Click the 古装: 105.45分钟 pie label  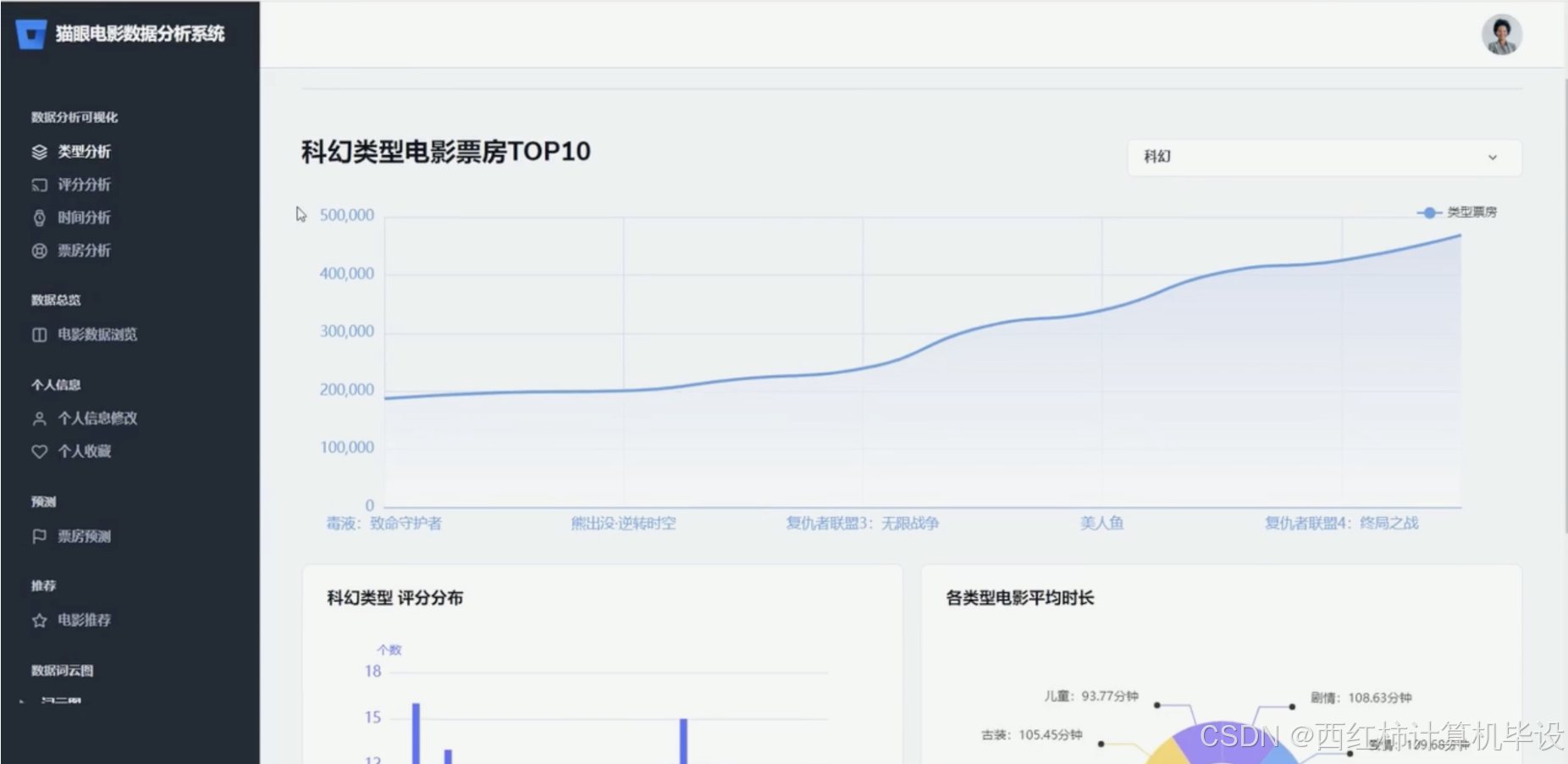pyautogui.click(x=1032, y=735)
